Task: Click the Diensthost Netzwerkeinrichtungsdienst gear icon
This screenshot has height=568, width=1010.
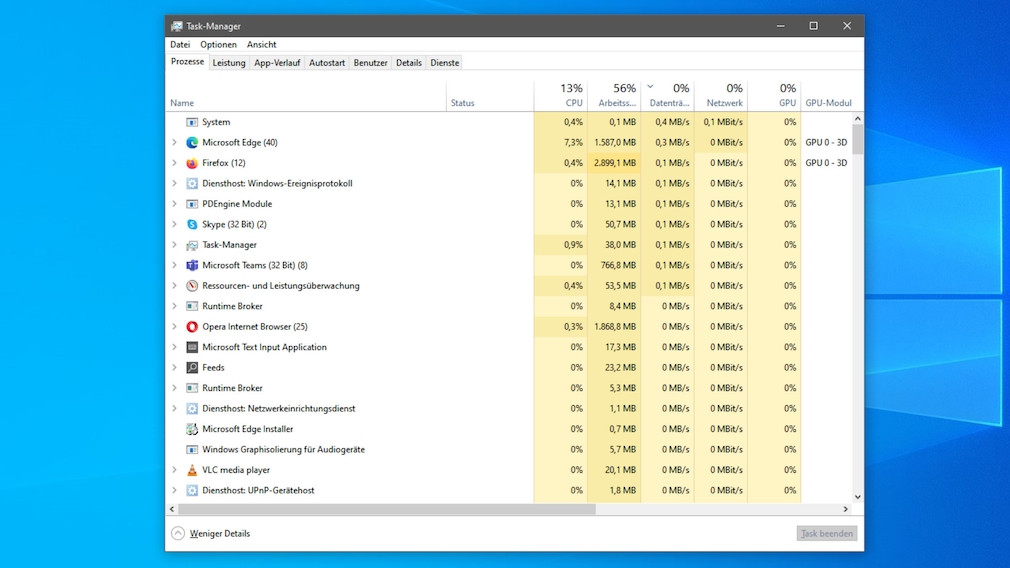Action: click(192, 408)
